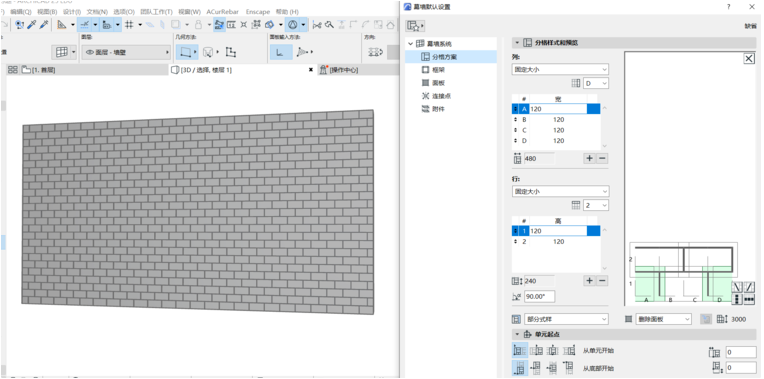Viewport: 764px width, 379px height.
Task: Click the direction flip icon
Action: pos(375,52)
